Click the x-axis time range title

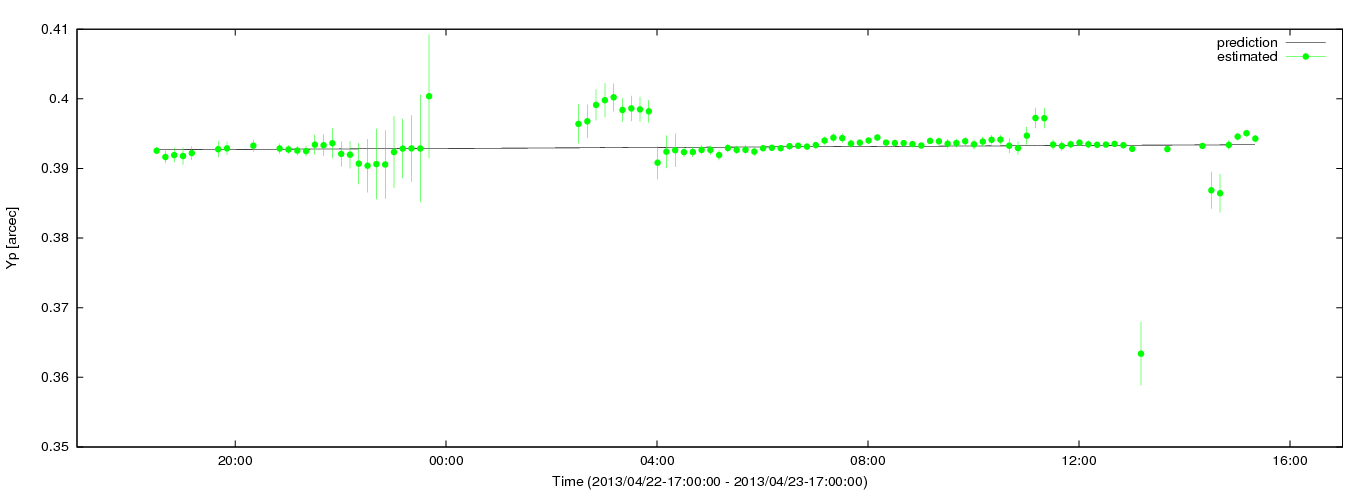[x=710, y=482]
